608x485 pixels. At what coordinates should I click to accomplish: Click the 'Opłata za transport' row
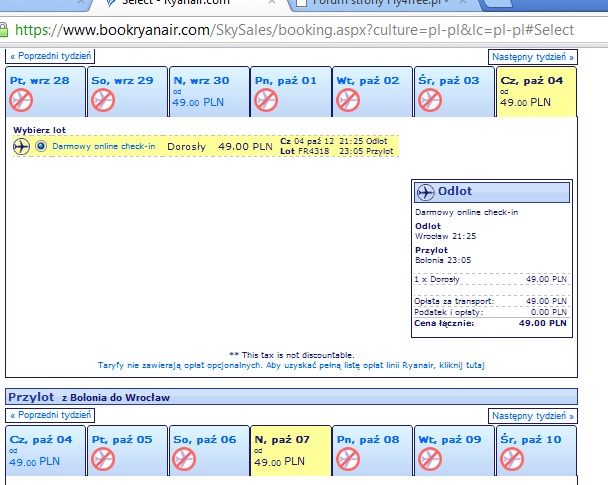pos(491,301)
